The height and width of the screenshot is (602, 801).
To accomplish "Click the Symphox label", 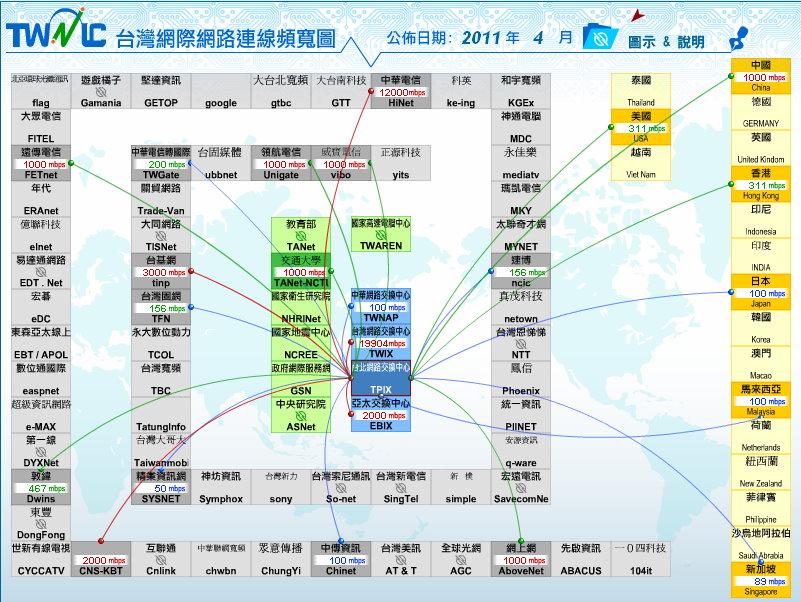I will click(x=221, y=499).
